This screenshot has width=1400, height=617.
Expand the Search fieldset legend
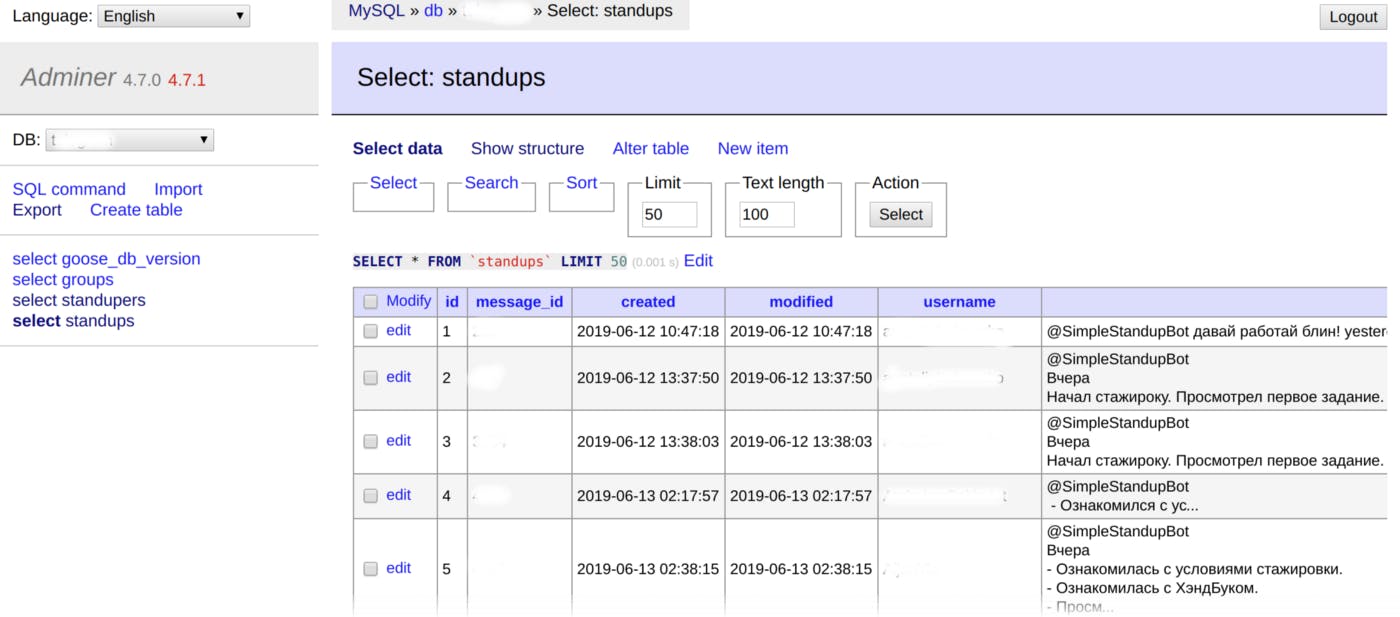[491, 183]
